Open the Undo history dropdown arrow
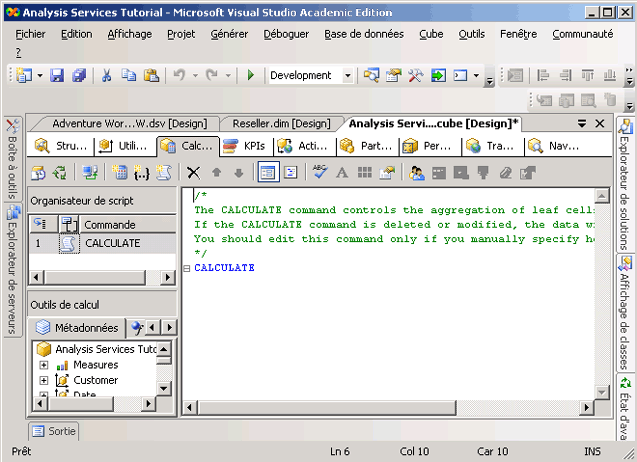Viewport: 637px width, 462px height. [195, 76]
